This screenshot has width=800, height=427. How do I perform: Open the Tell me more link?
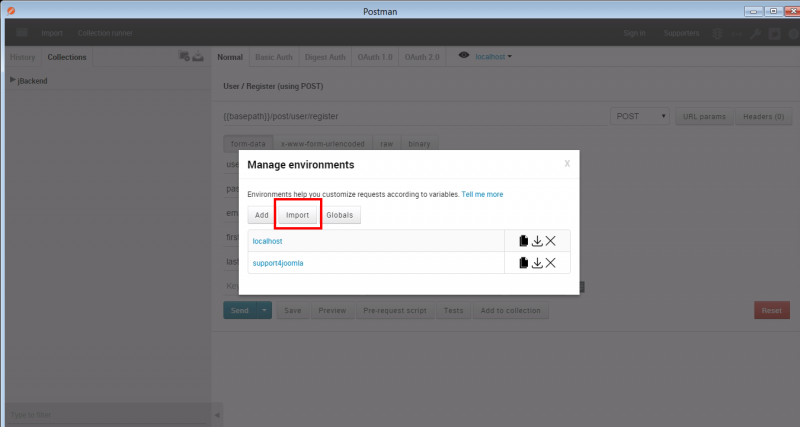click(x=482, y=194)
